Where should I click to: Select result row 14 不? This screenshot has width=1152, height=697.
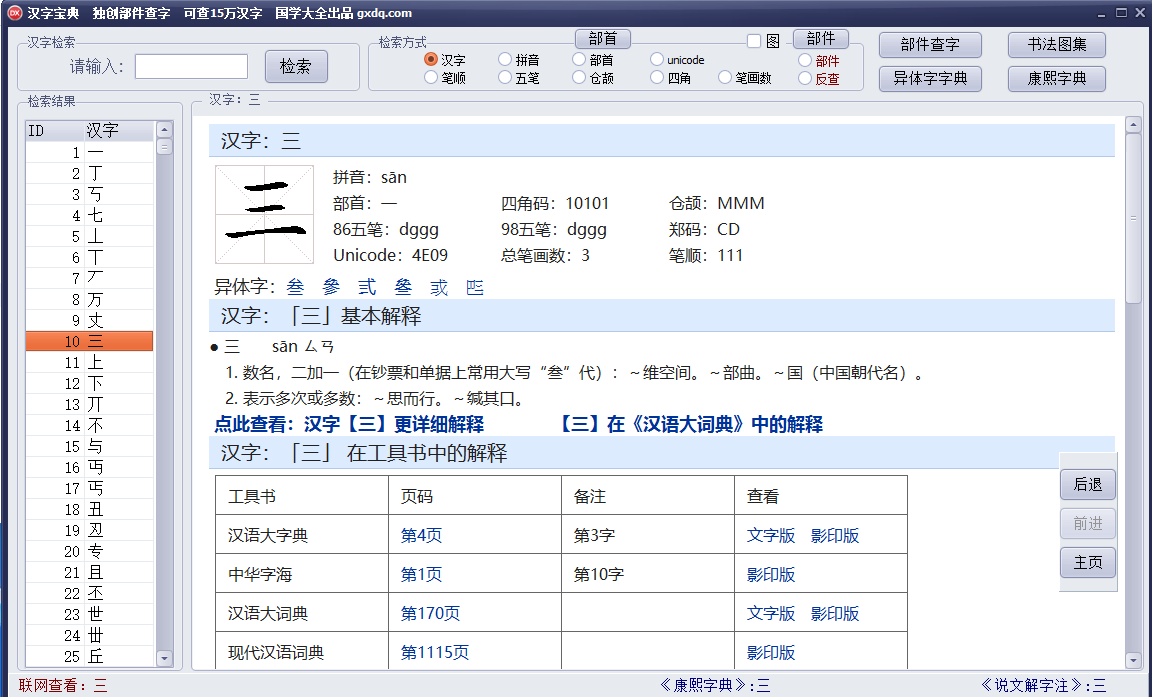click(x=90, y=426)
